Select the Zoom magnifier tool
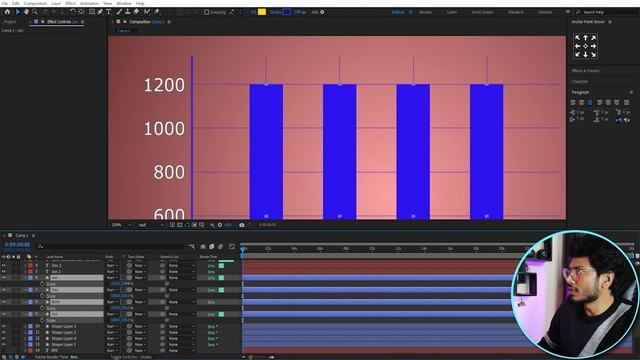 (x=35, y=12)
